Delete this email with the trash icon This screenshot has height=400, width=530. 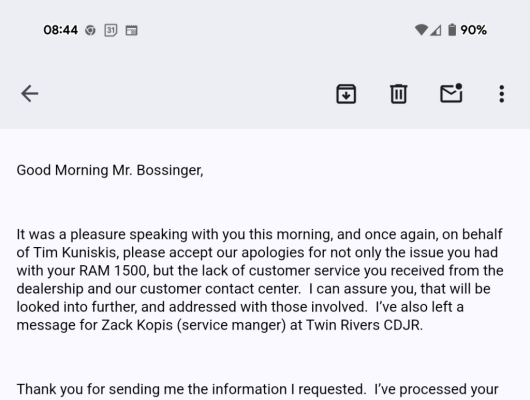(399, 94)
